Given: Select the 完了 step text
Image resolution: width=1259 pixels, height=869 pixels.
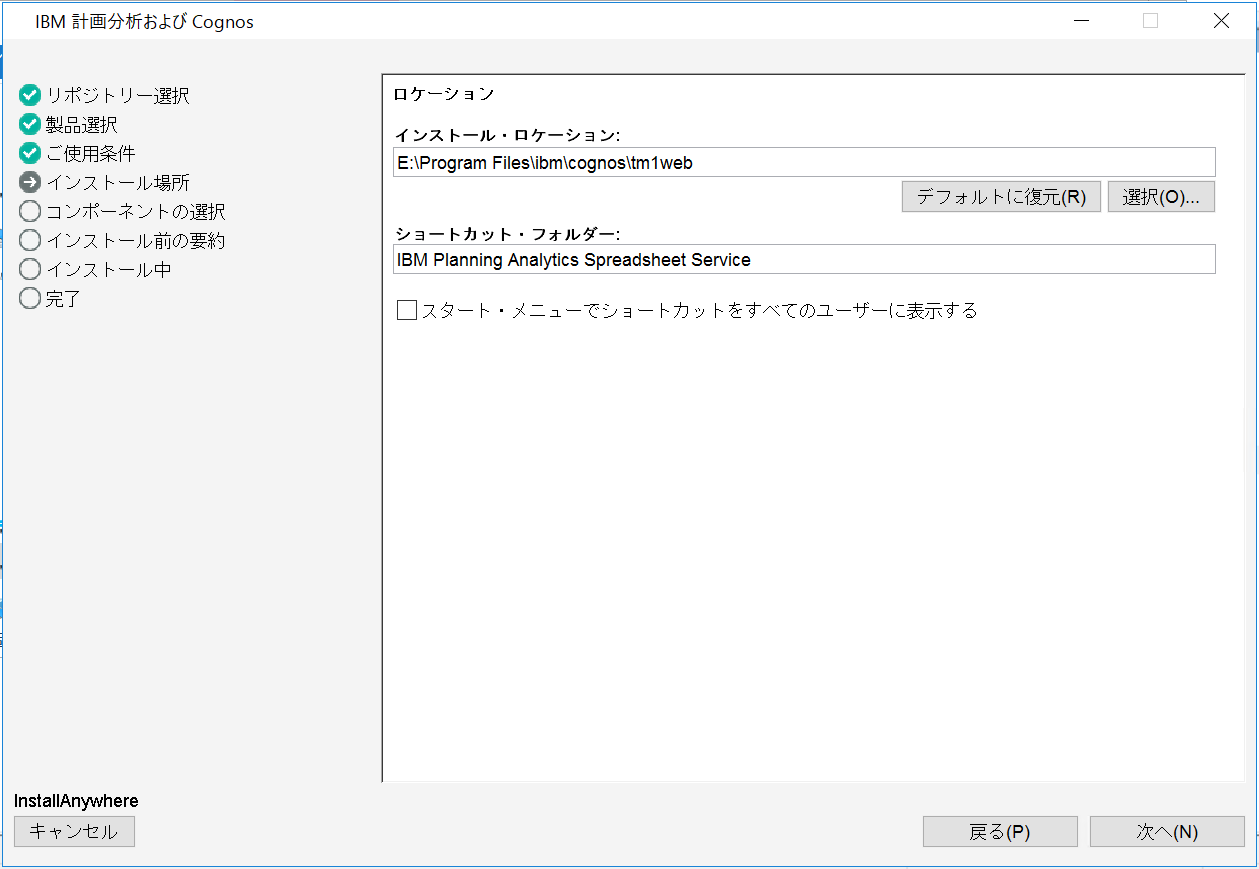Looking at the screenshot, I should tap(63, 299).
